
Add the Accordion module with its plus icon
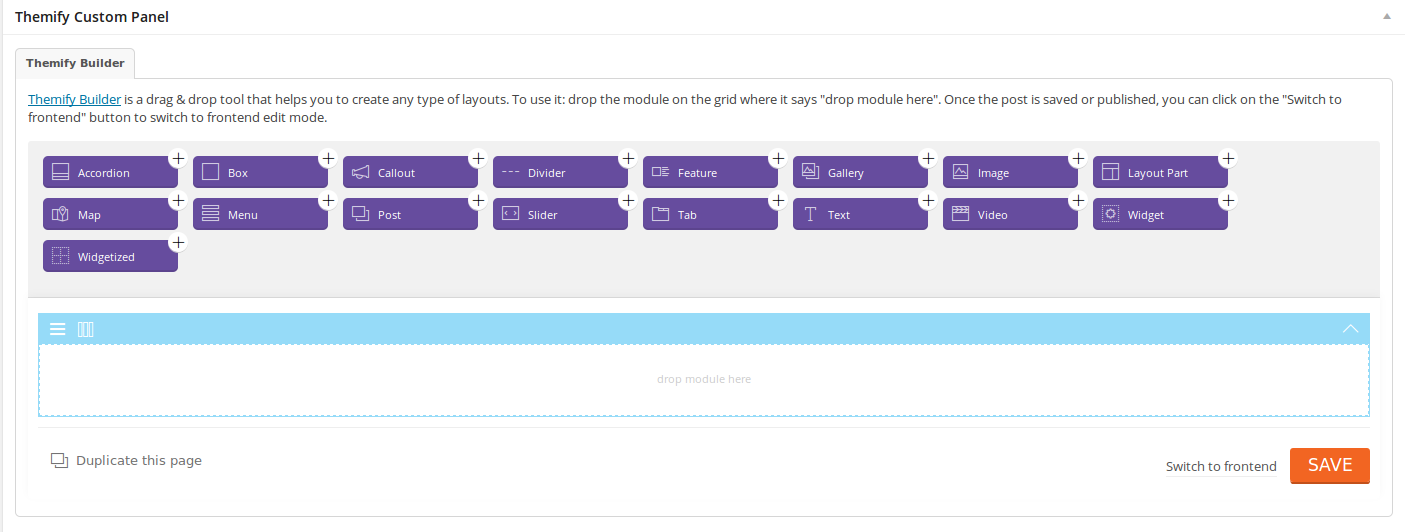[177, 158]
